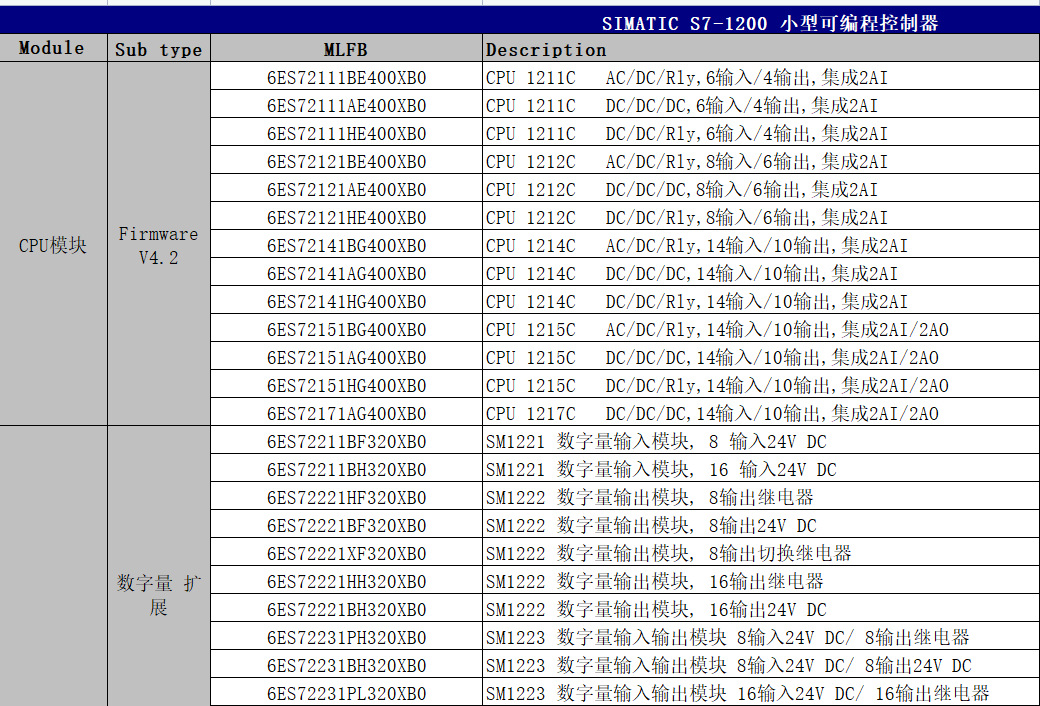This screenshot has width=1040, height=706.
Task: Click CPU 1211C AC/DC/Rly description
Action: [x=761, y=77]
